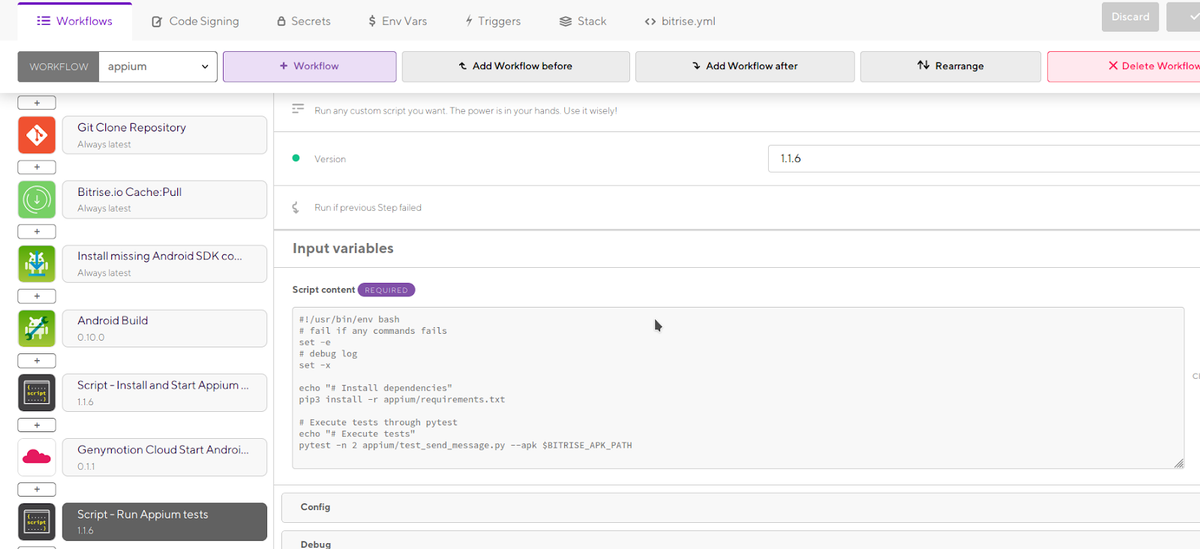Viewport: 1200px width, 549px height.
Task: Click the Secrets lock icon
Action: click(x=280, y=21)
